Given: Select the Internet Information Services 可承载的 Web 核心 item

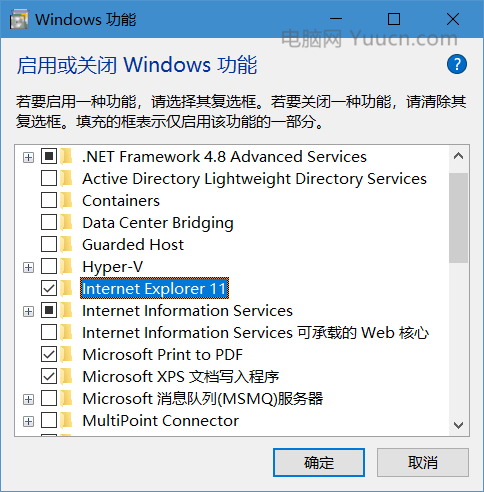Looking at the screenshot, I should (x=255, y=333).
